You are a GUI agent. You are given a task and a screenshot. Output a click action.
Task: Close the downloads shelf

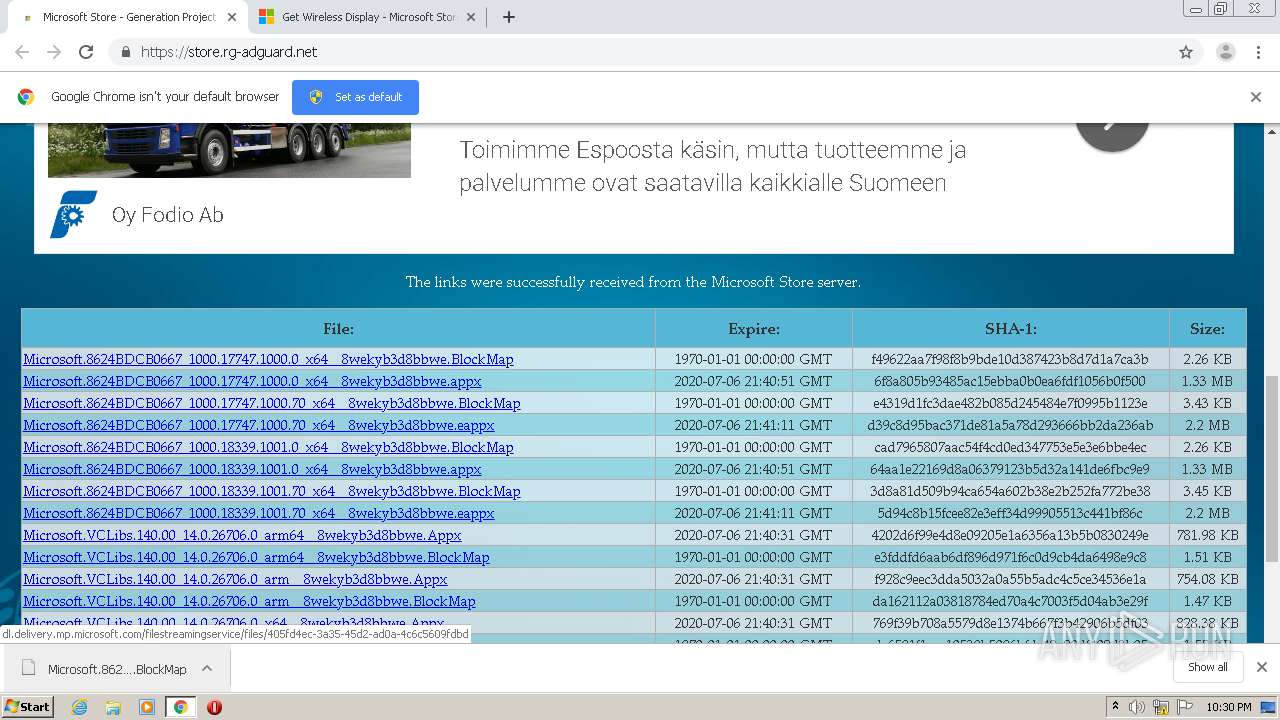pyautogui.click(x=1261, y=667)
